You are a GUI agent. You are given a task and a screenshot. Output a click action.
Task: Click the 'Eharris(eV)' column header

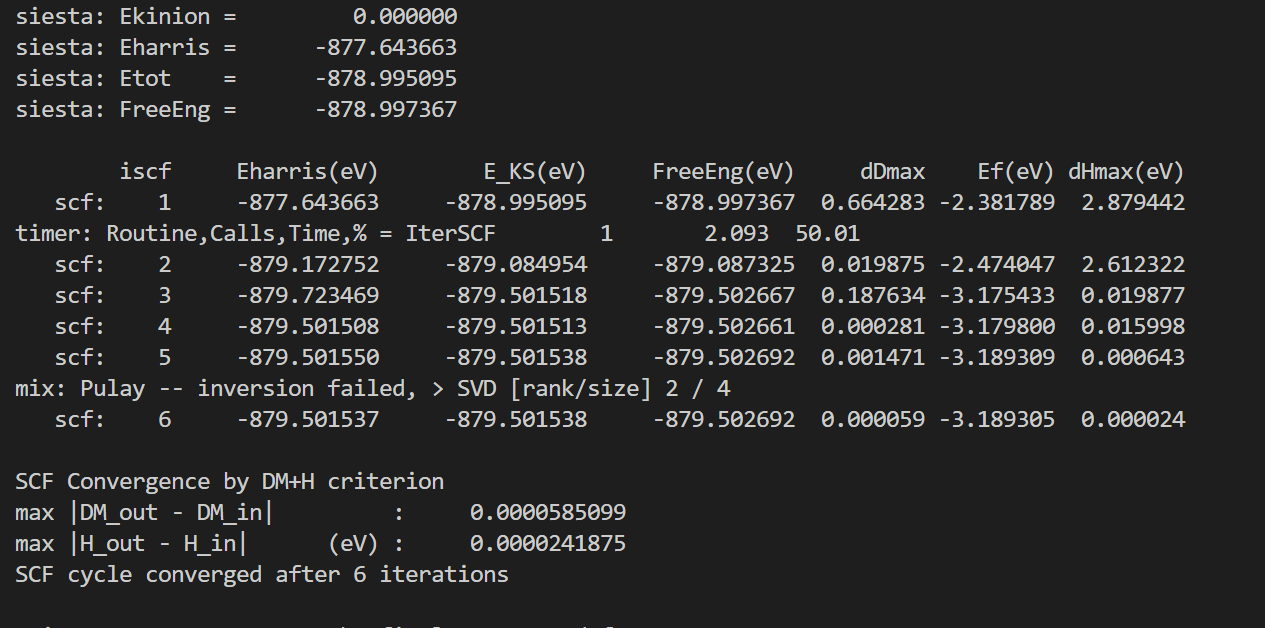pyautogui.click(x=308, y=171)
